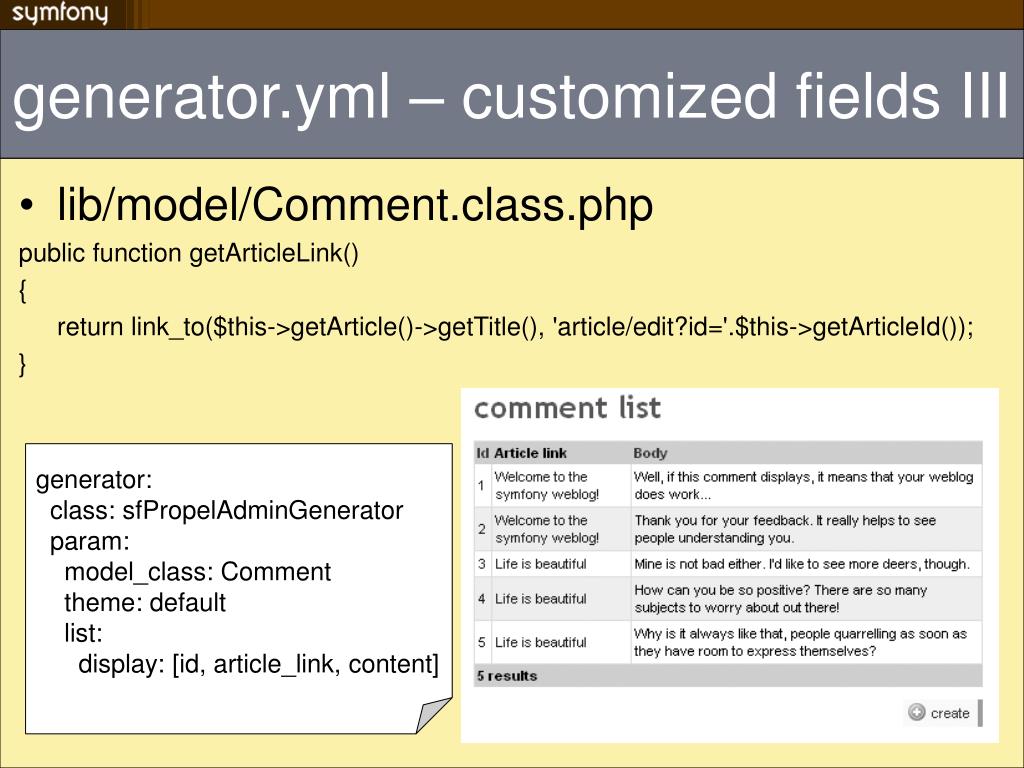Click Id cell '2' in the comment list
1024x768 pixels.
pyautogui.click(x=481, y=529)
